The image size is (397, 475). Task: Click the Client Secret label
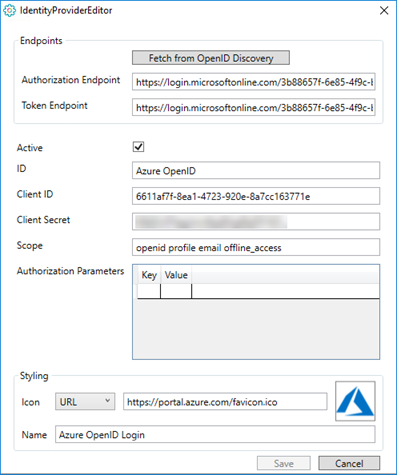43,220
